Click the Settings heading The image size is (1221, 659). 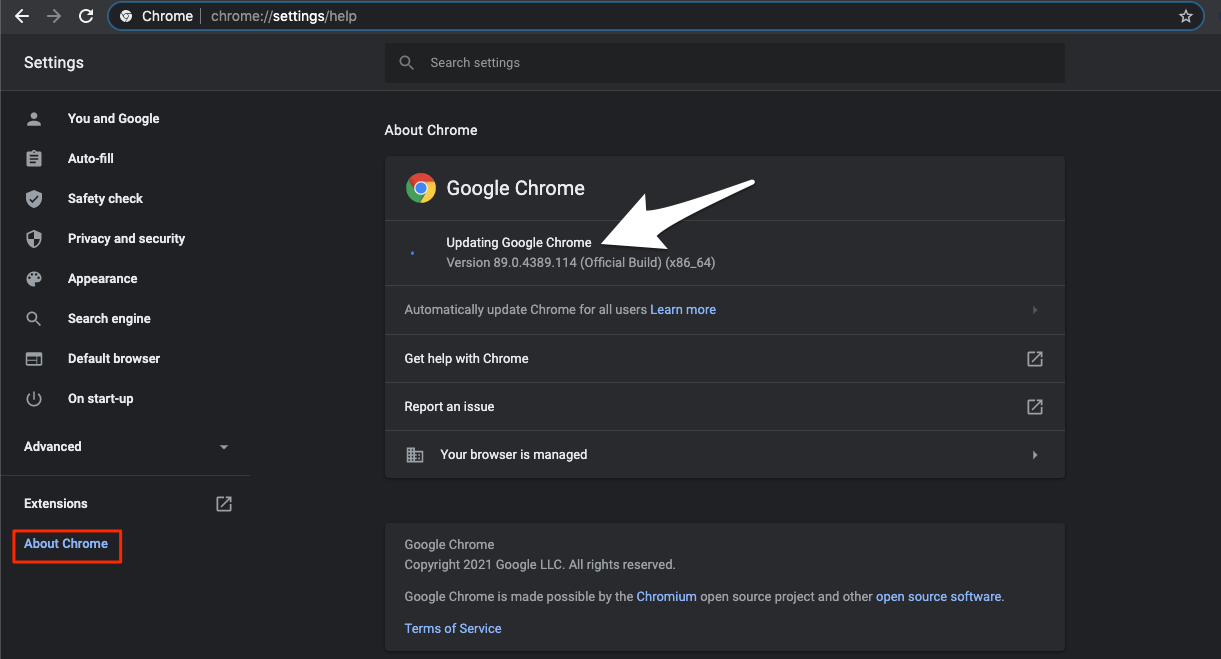click(54, 63)
